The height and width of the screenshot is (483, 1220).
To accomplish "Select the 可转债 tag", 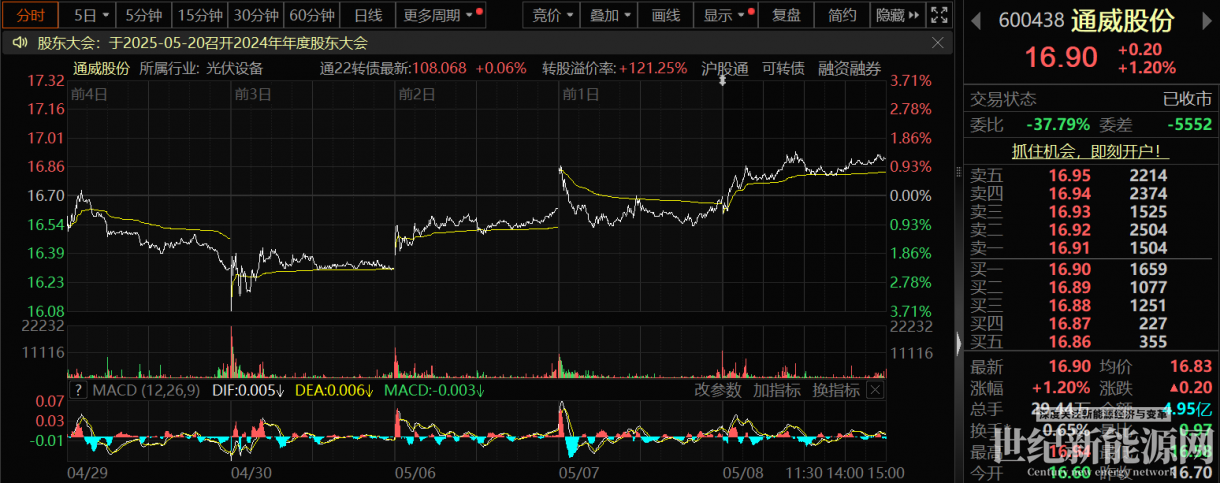I will [783, 69].
